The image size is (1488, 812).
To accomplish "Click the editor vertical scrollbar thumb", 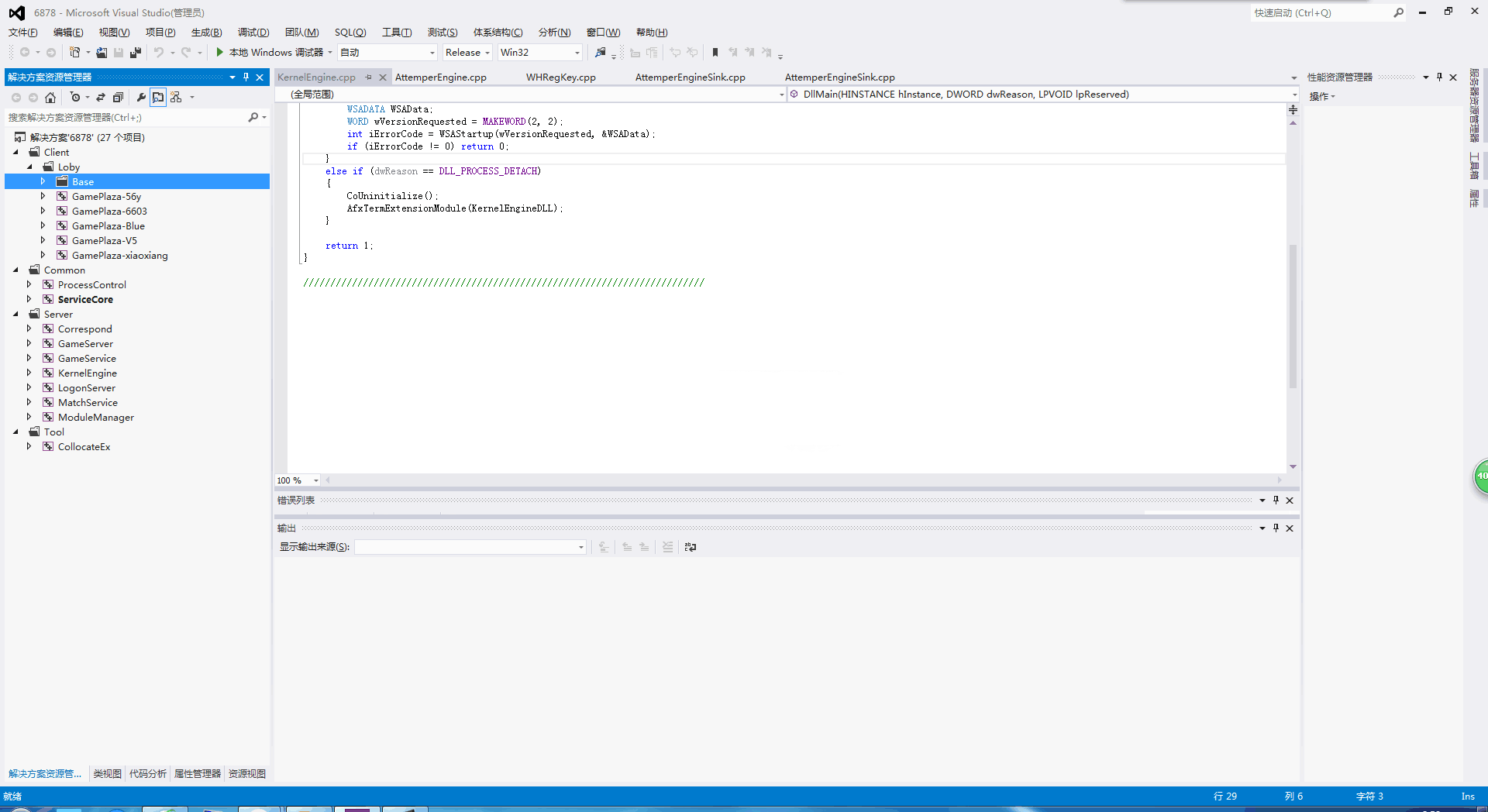I will coord(1293,316).
